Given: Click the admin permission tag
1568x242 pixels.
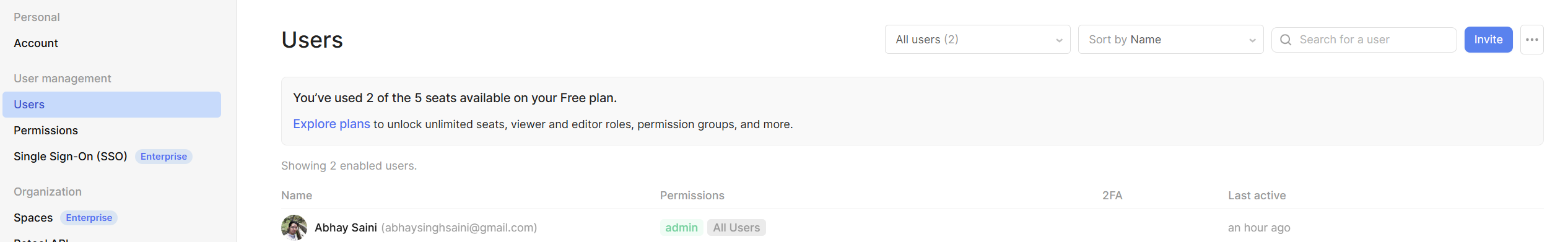Looking at the screenshot, I should coord(681,228).
